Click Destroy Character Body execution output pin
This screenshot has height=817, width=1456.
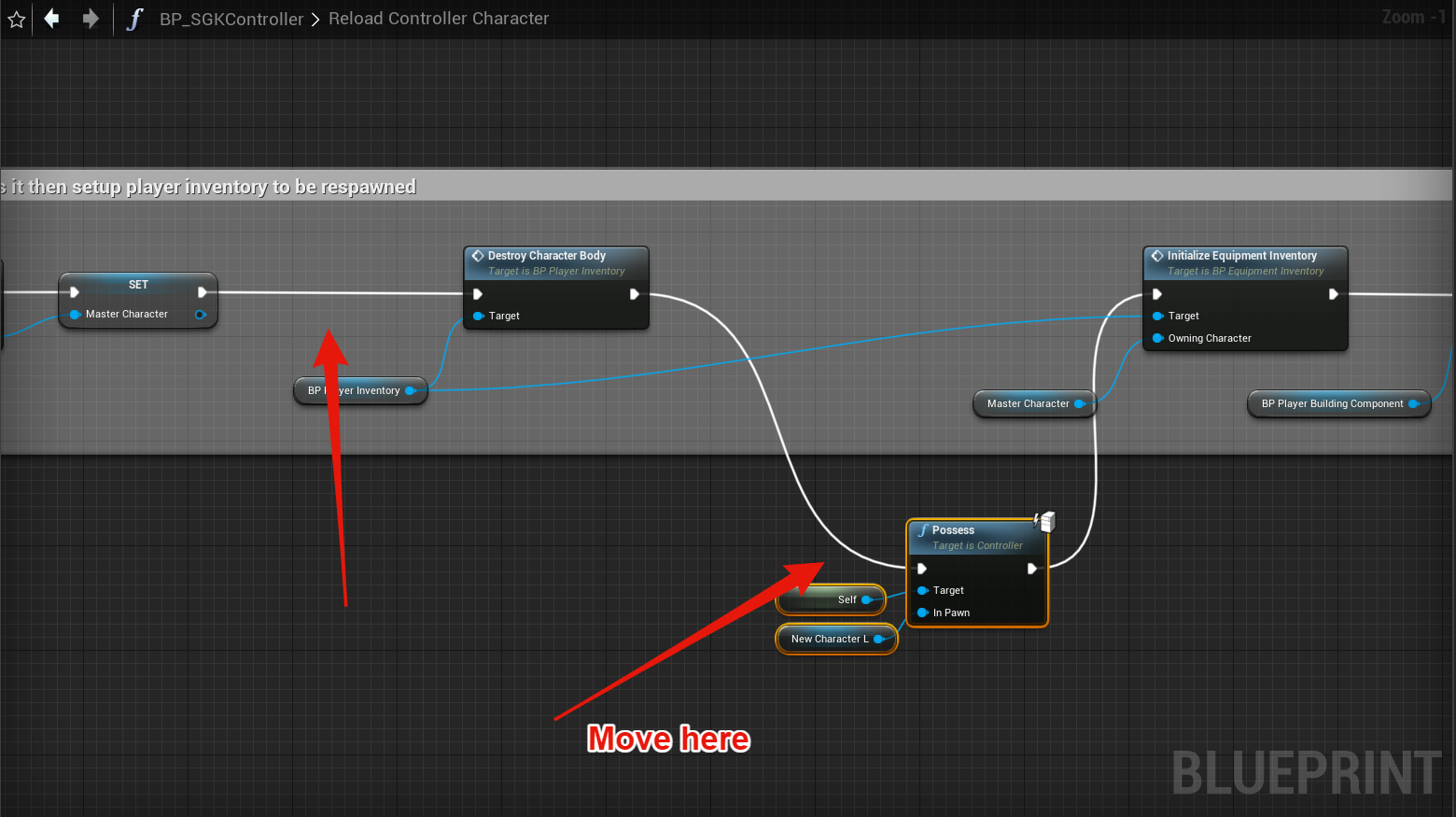635,294
